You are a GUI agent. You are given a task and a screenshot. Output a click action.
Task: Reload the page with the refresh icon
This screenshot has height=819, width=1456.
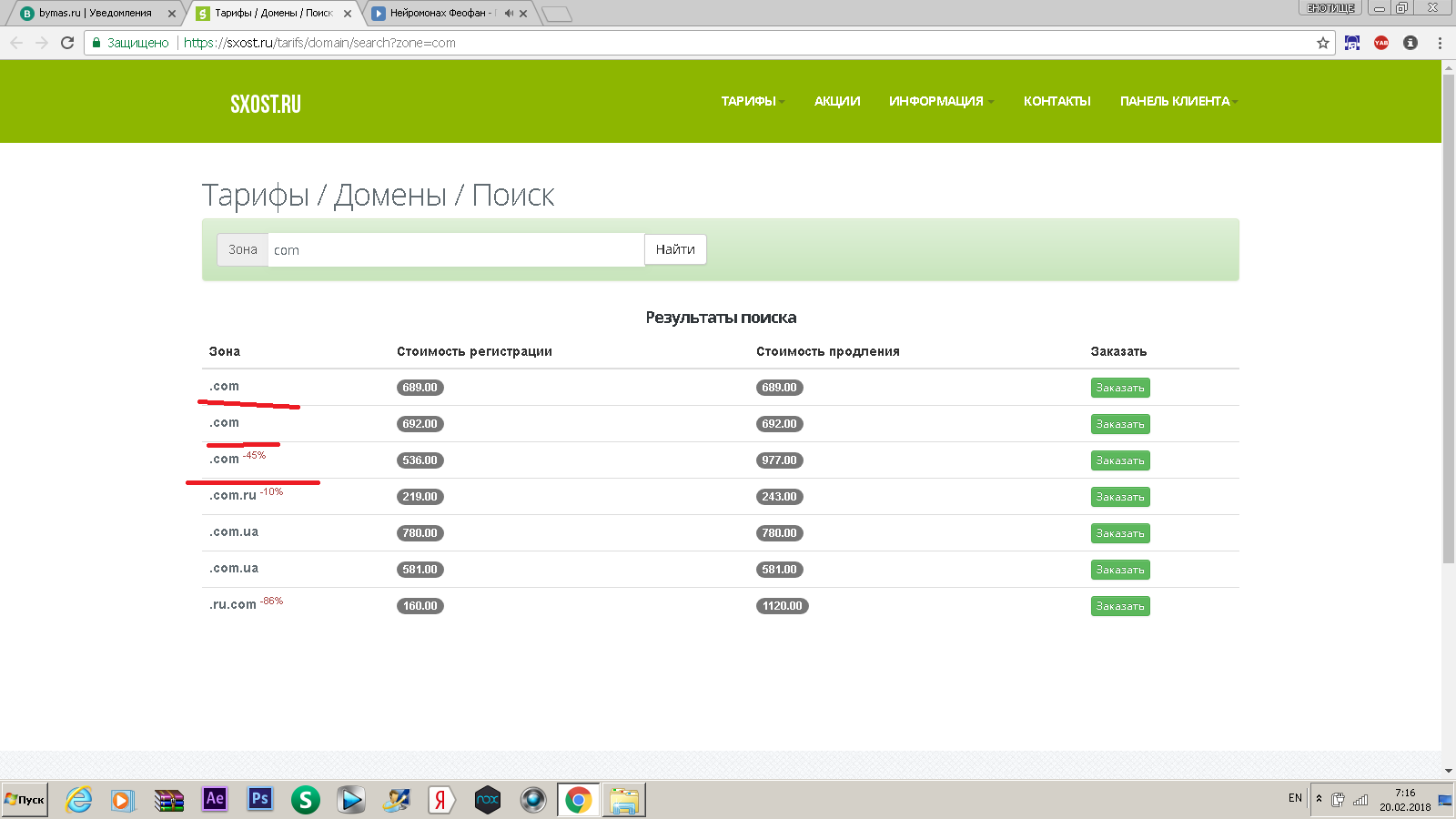coord(67,43)
